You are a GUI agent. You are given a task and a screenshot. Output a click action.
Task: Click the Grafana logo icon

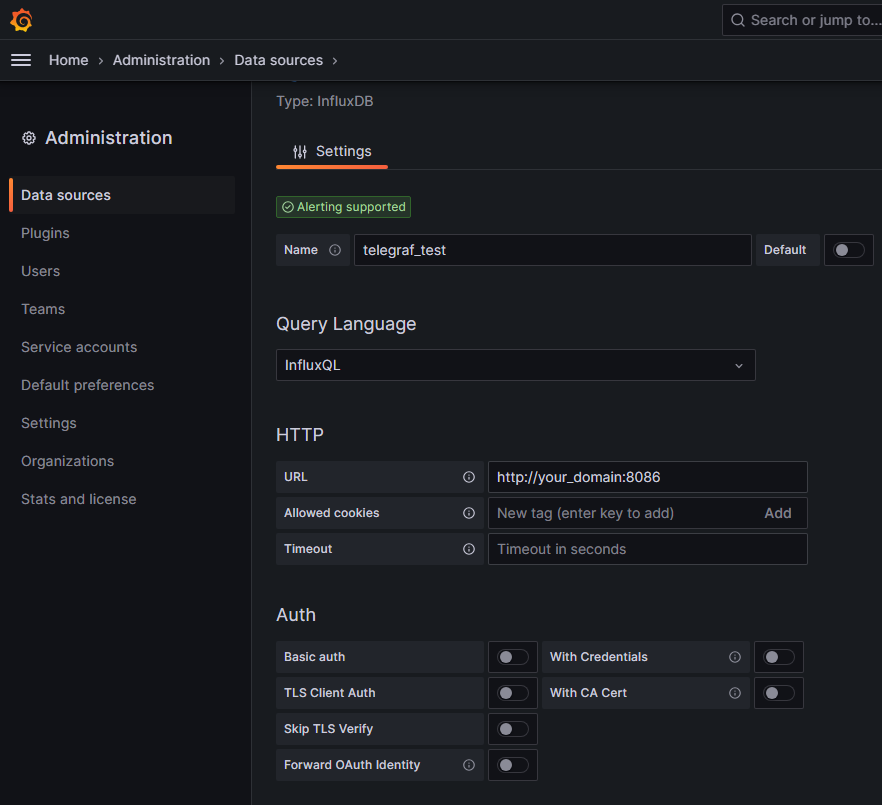(x=21, y=20)
